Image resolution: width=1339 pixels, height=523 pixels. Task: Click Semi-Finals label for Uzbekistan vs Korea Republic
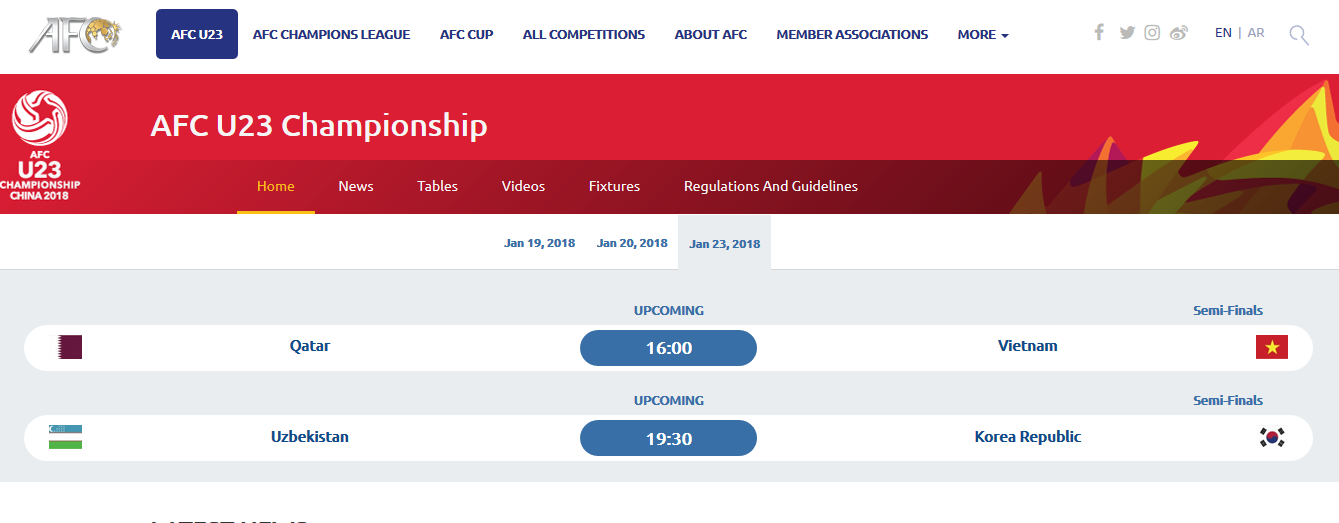(x=1228, y=401)
